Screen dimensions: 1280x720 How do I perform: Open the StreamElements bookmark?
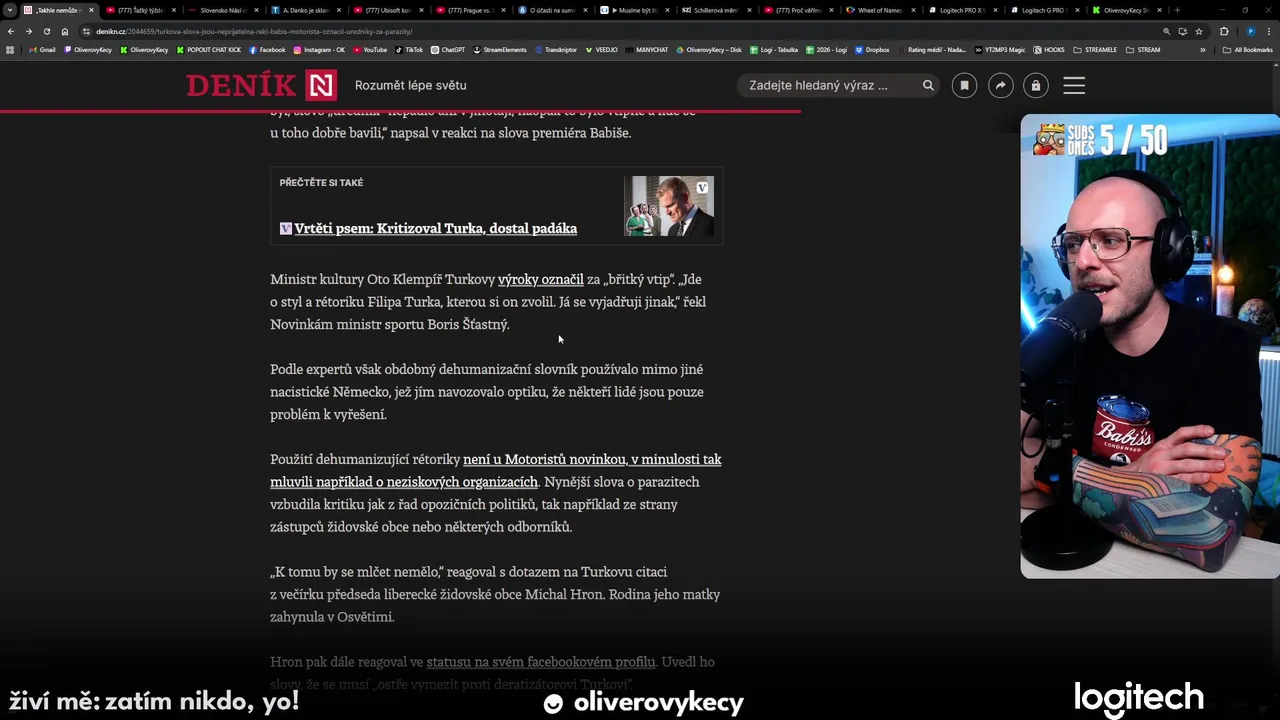(x=500, y=49)
